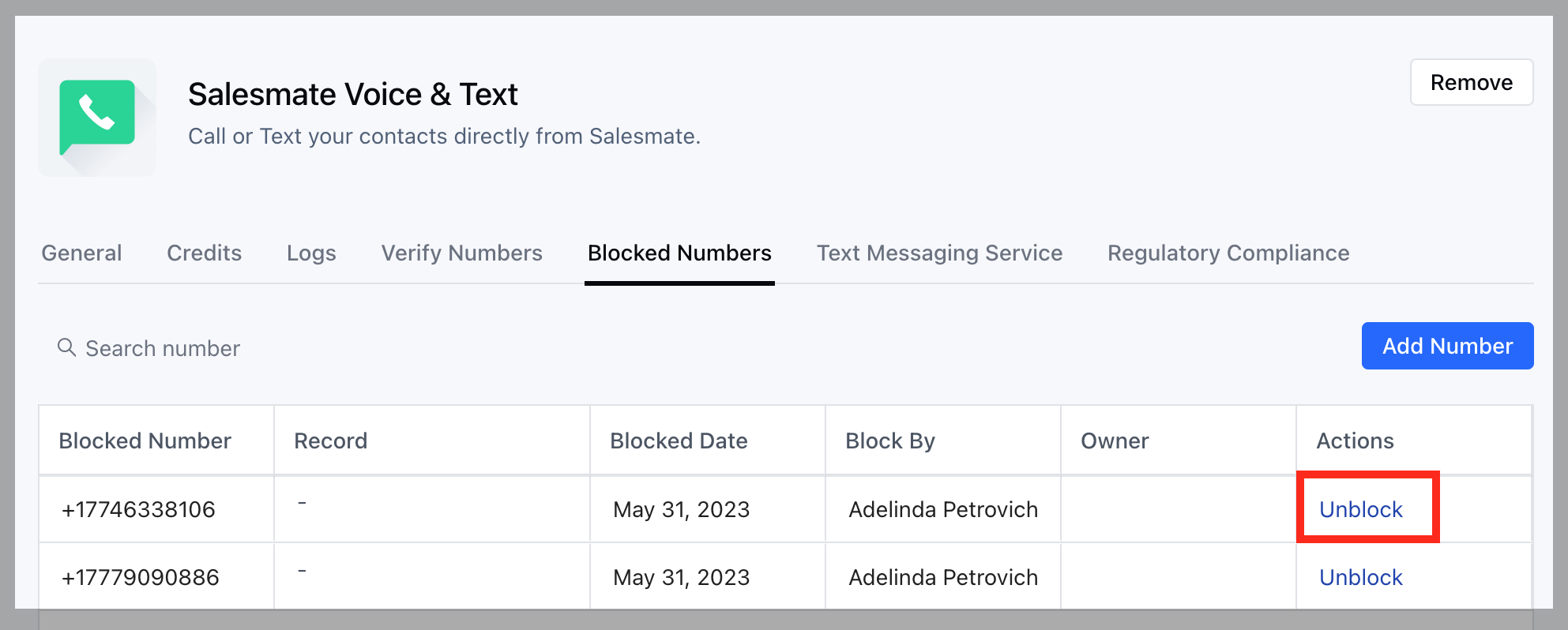Image resolution: width=1568 pixels, height=630 pixels.
Task: Click the Remove button
Action: 1471,82
